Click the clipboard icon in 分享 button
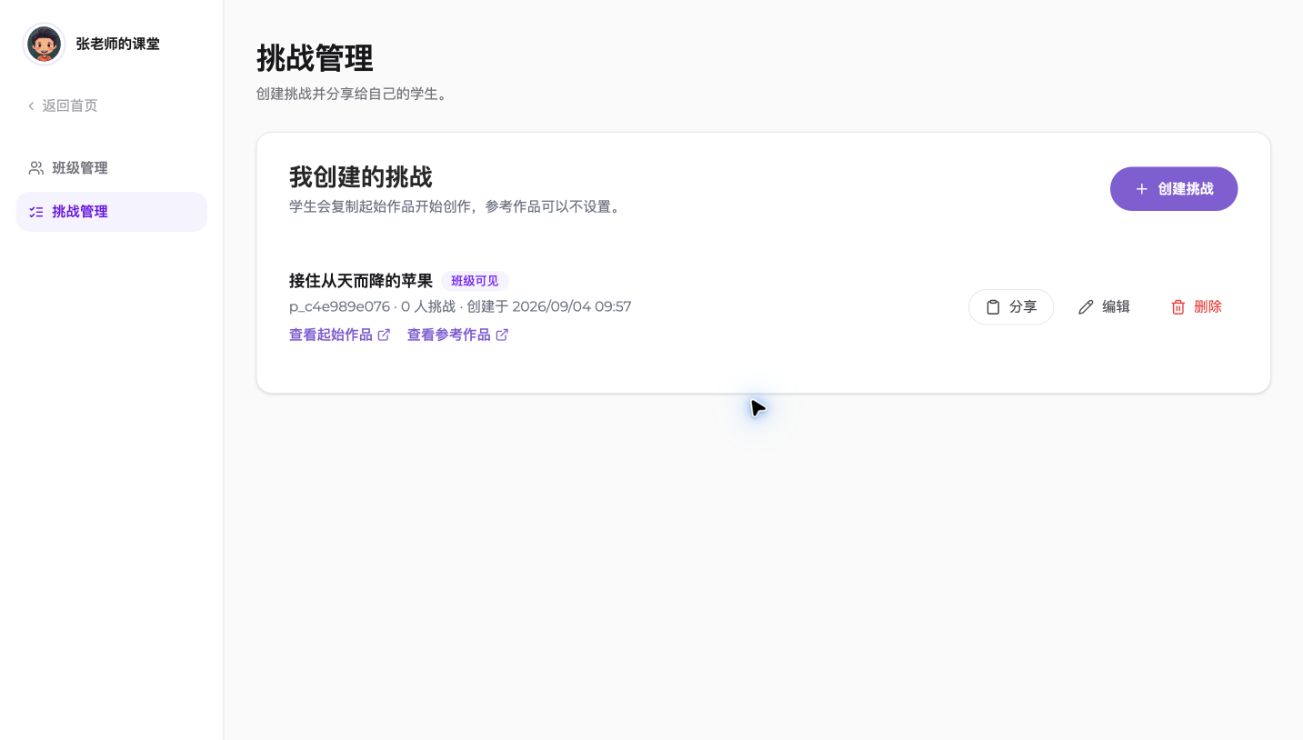Viewport: 1303px width, 740px height. coord(993,307)
